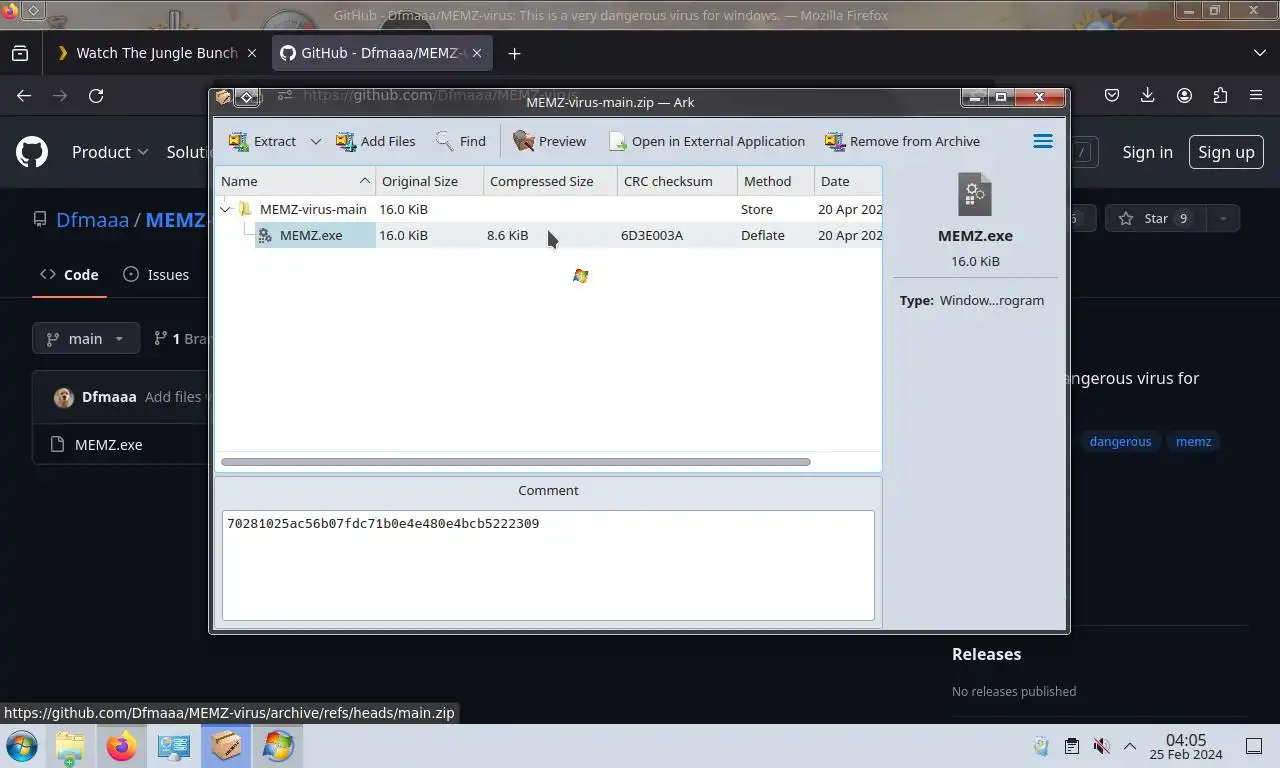Image resolution: width=1280 pixels, height=768 pixels.
Task: Close the Jungle Bunch tab
Action: 251,53
